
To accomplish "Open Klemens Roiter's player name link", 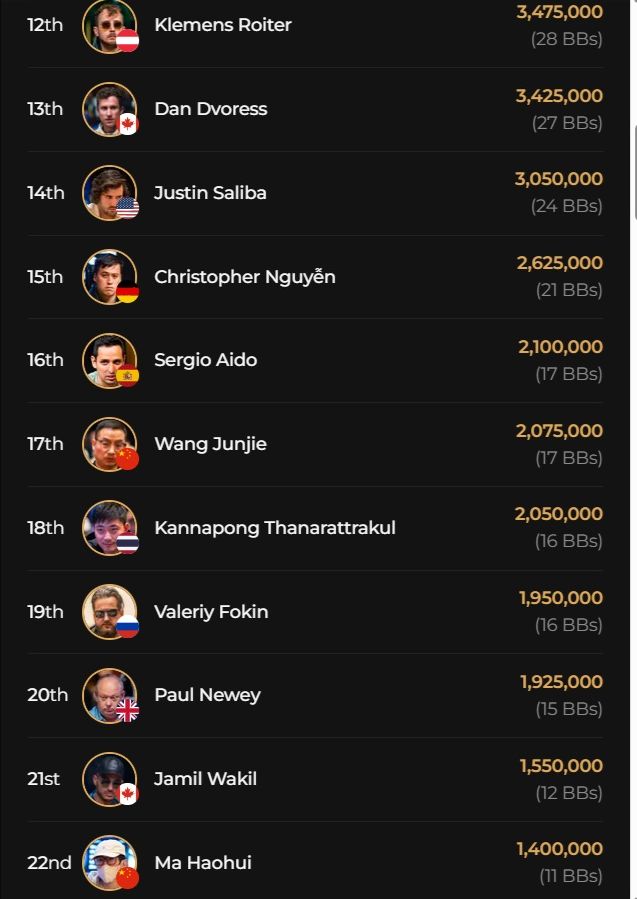I will tap(223, 25).
